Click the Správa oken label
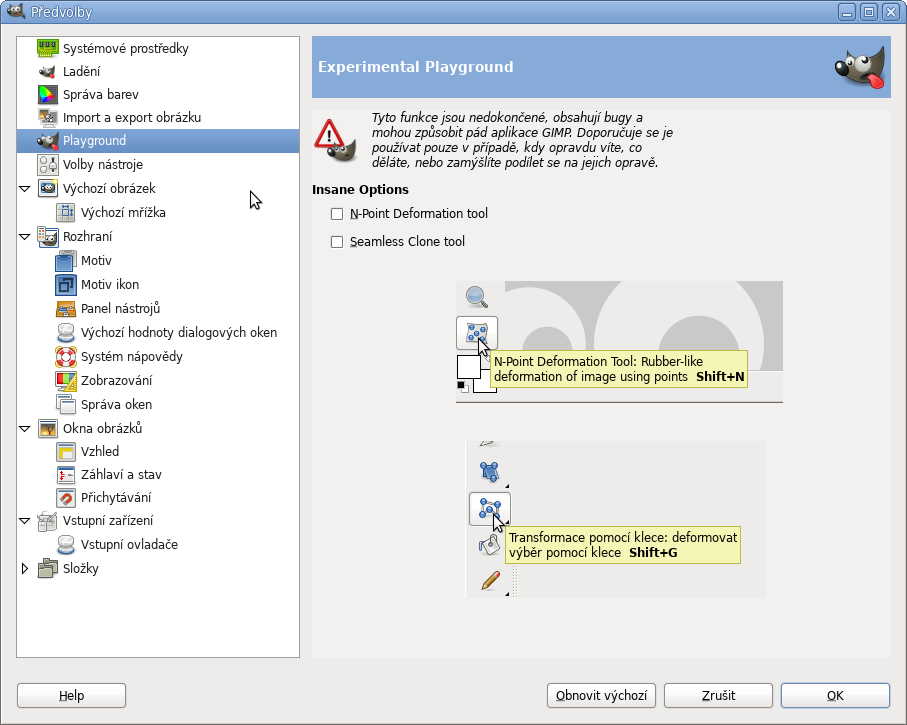The height and width of the screenshot is (725, 907). (x=117, y=405)
